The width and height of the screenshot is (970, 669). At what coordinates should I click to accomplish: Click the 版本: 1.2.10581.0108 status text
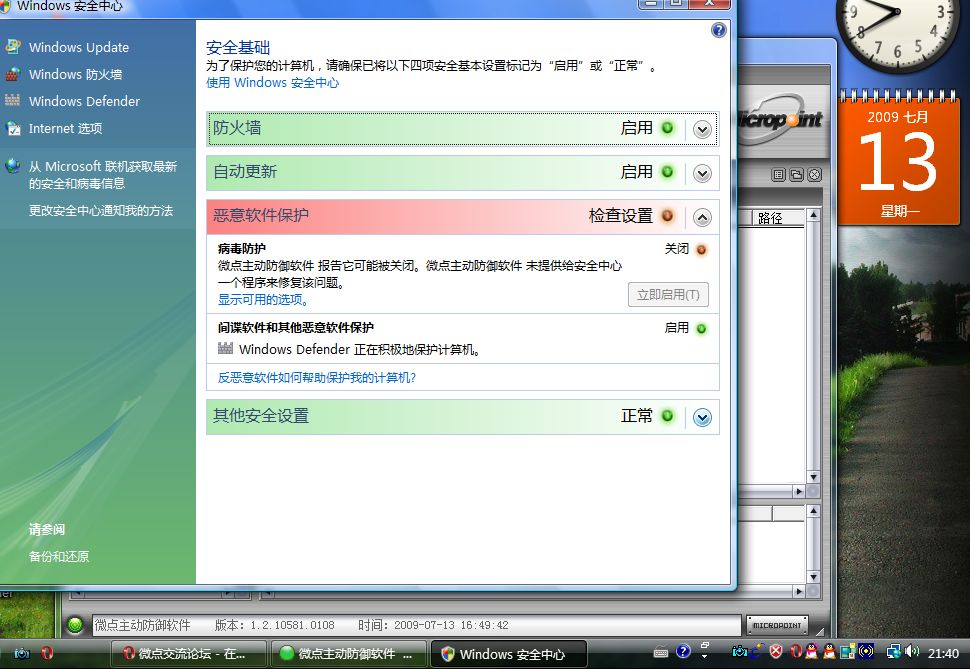point(275,625)
